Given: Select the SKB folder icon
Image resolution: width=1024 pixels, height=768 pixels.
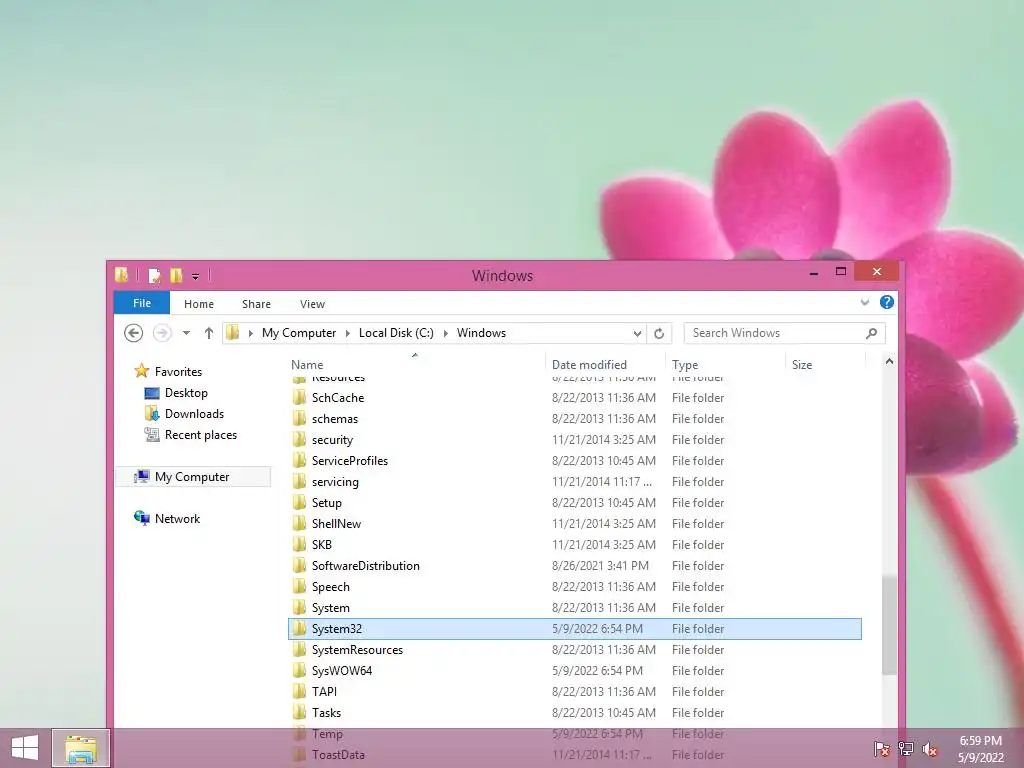Looking at the screenshot, I should click(299, 544).
